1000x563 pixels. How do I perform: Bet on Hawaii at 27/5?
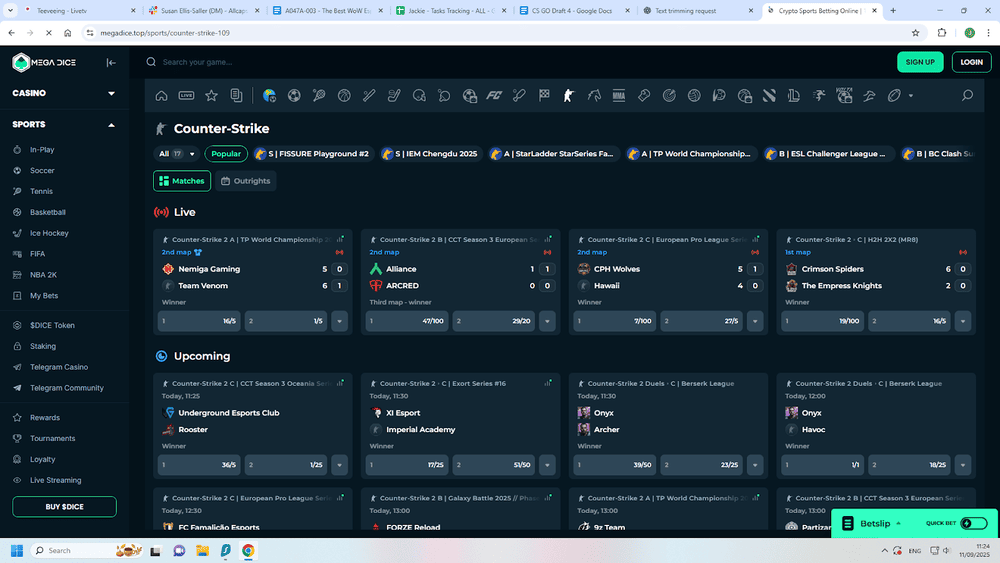(702, 321)
